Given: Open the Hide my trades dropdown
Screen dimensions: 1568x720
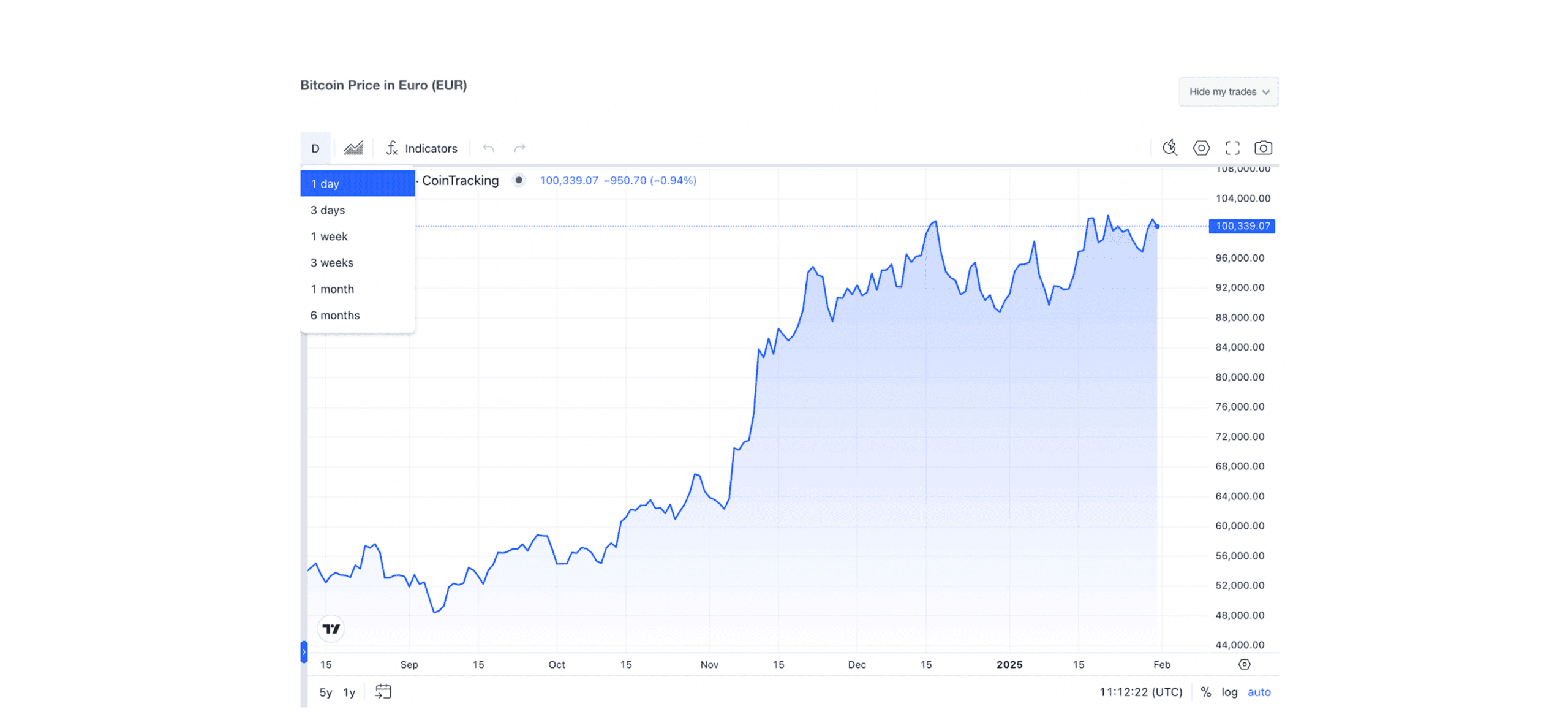Looking at the screenshot, I should click(x=1228, y=91).
